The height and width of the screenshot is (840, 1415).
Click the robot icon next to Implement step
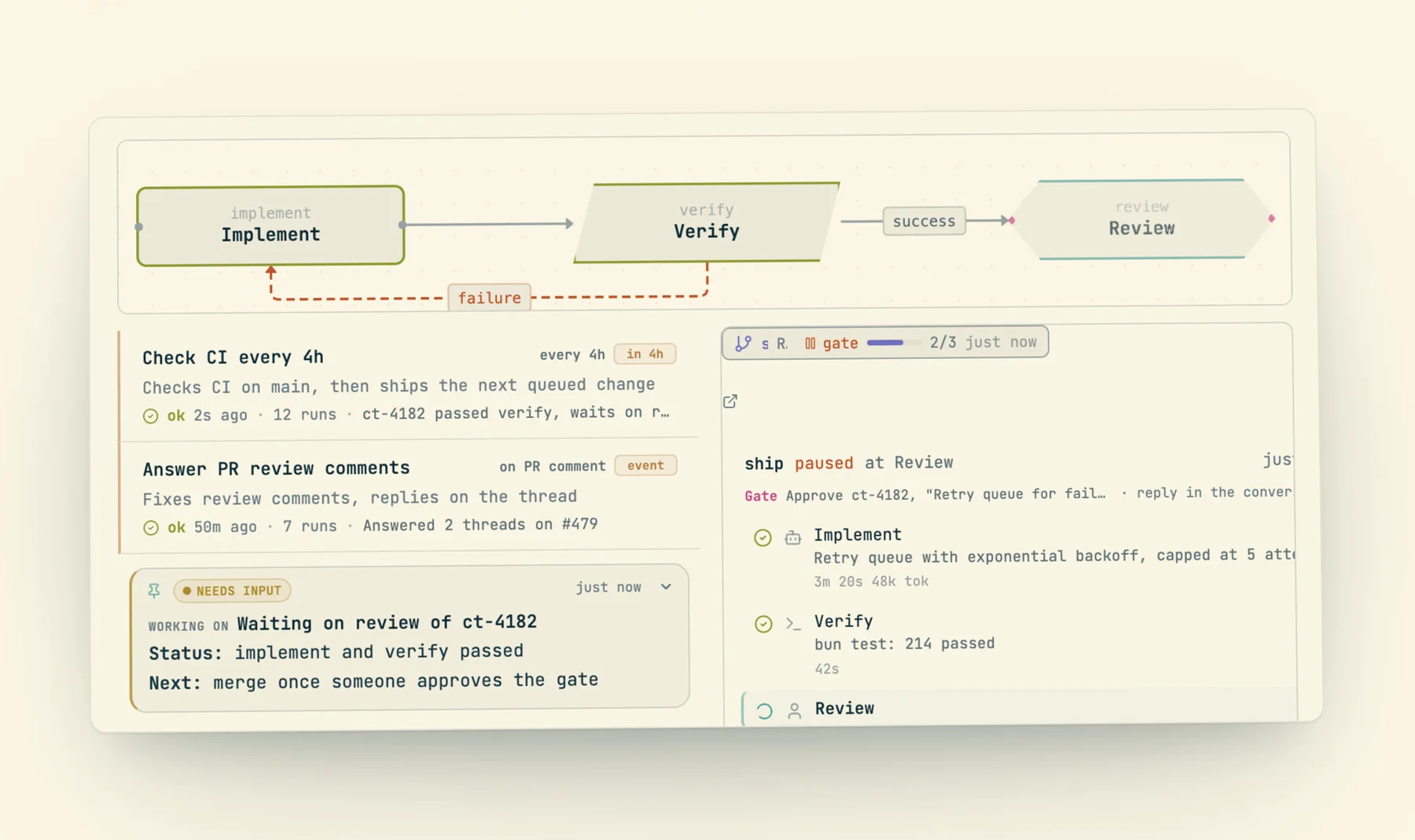coord(793,537)
